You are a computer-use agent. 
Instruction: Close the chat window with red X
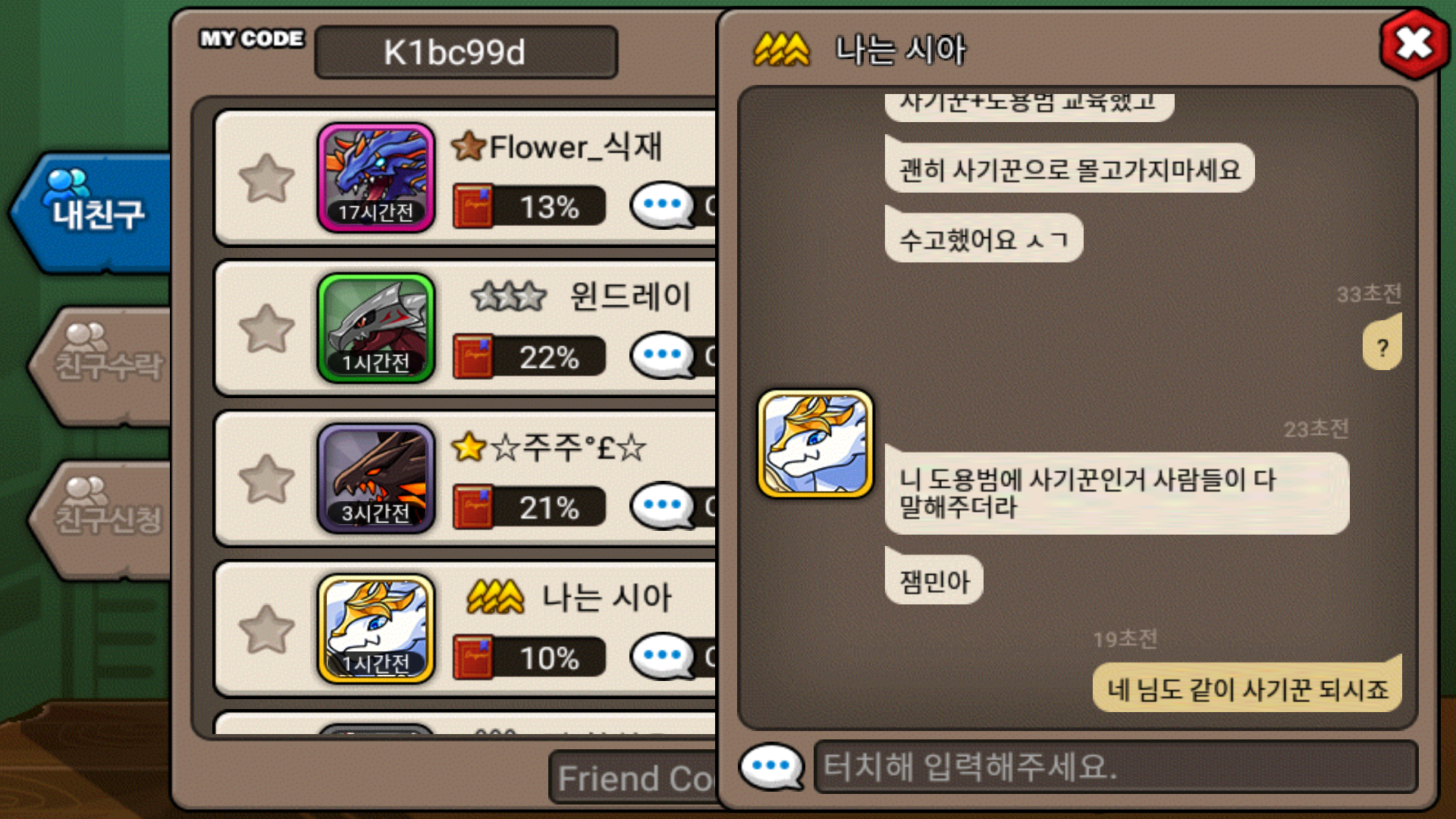(1414, 44)
